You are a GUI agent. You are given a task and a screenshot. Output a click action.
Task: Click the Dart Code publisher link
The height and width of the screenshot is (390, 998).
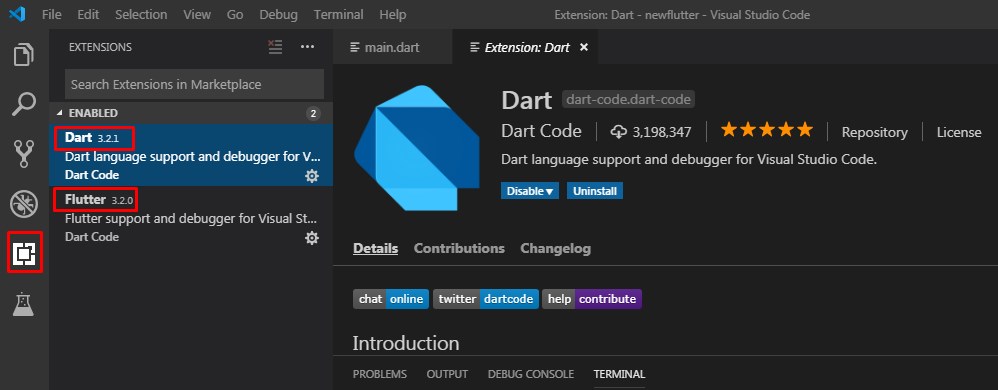point(541,131)
